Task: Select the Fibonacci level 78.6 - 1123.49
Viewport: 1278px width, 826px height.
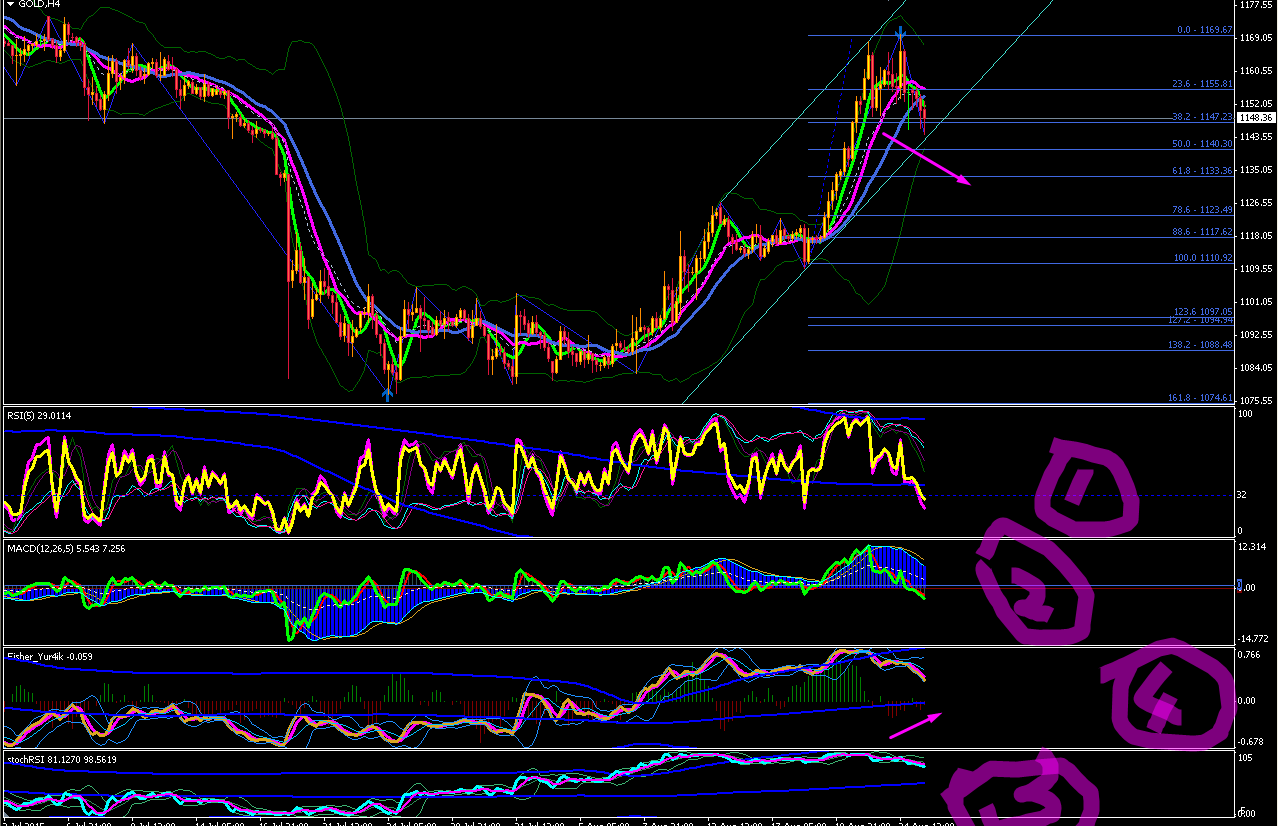Action: (1204, 209)
